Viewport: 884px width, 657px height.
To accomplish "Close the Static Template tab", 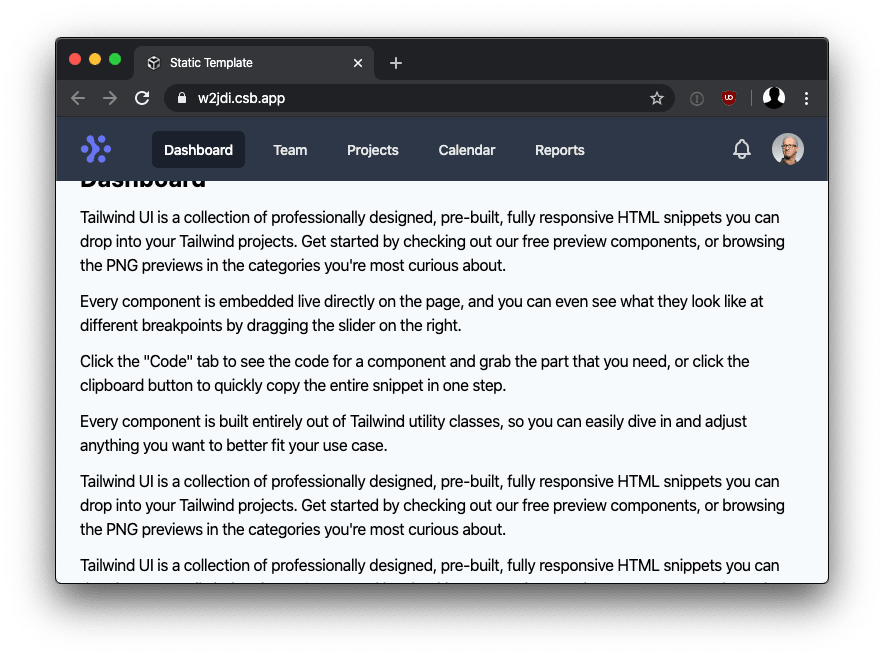I will point(357,63).
